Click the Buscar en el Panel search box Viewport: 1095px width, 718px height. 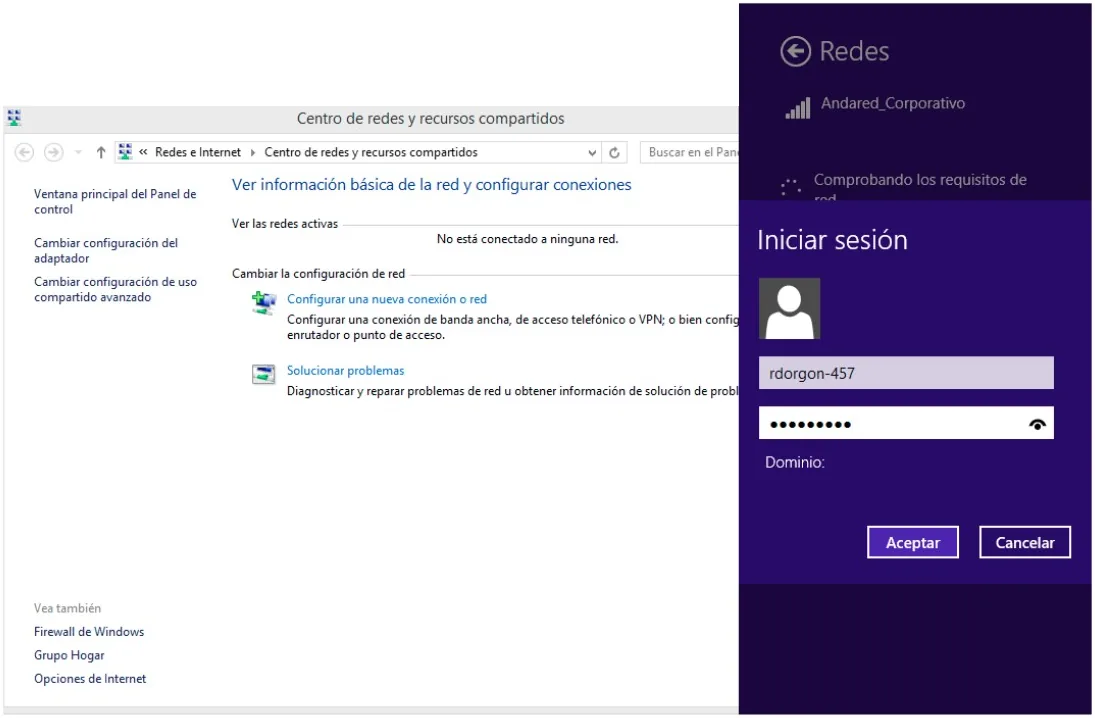(x=689, y=152)
